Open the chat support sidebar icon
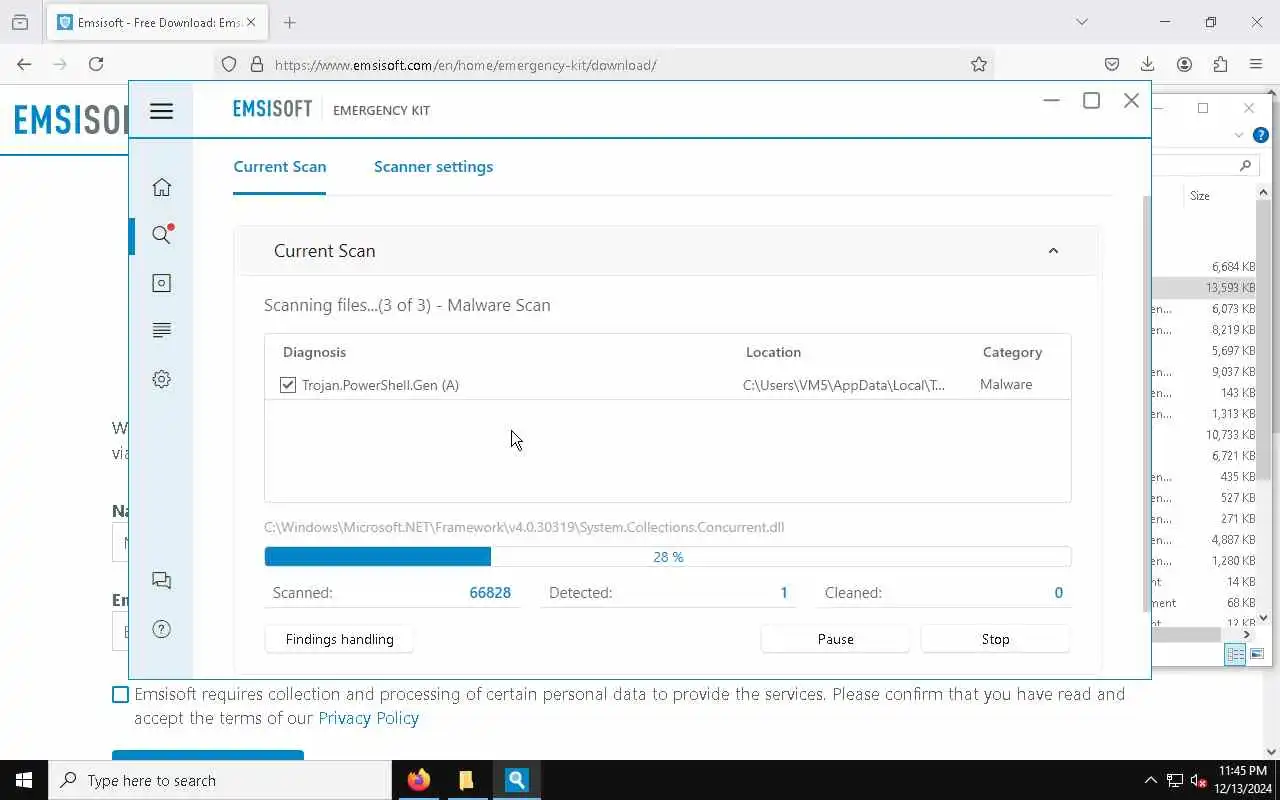 161,581
